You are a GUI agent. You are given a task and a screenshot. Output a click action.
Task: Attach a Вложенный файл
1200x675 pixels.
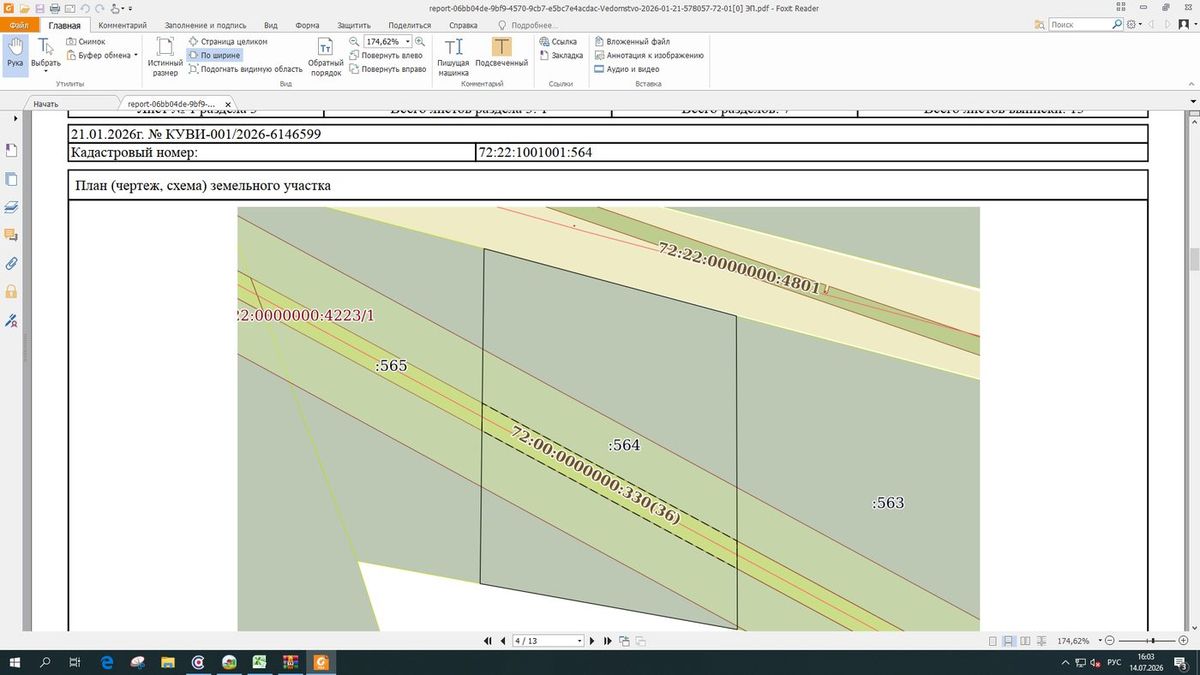tap(631, 42)
